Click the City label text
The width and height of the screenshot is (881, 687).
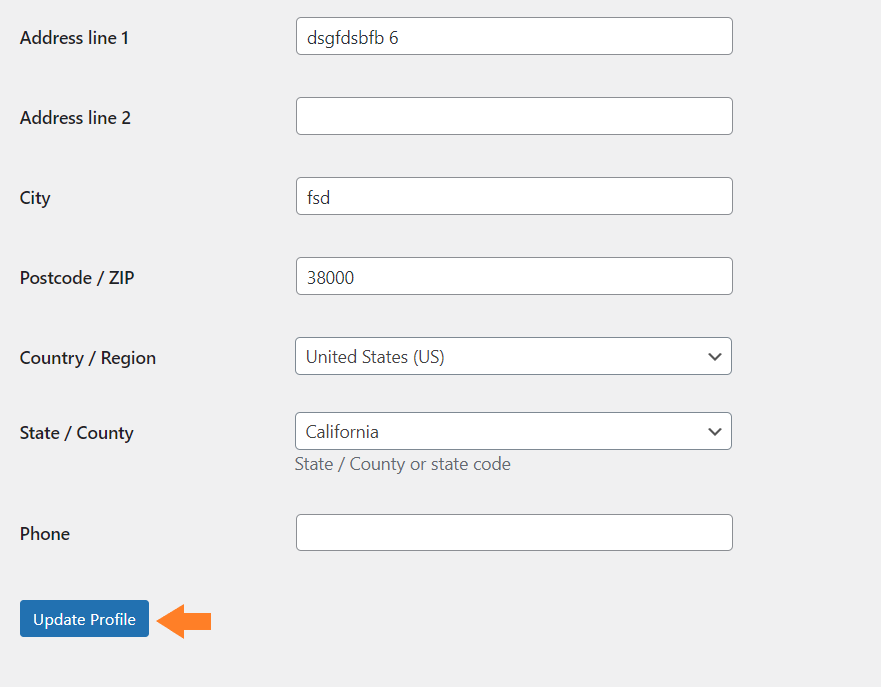[35, 198]
